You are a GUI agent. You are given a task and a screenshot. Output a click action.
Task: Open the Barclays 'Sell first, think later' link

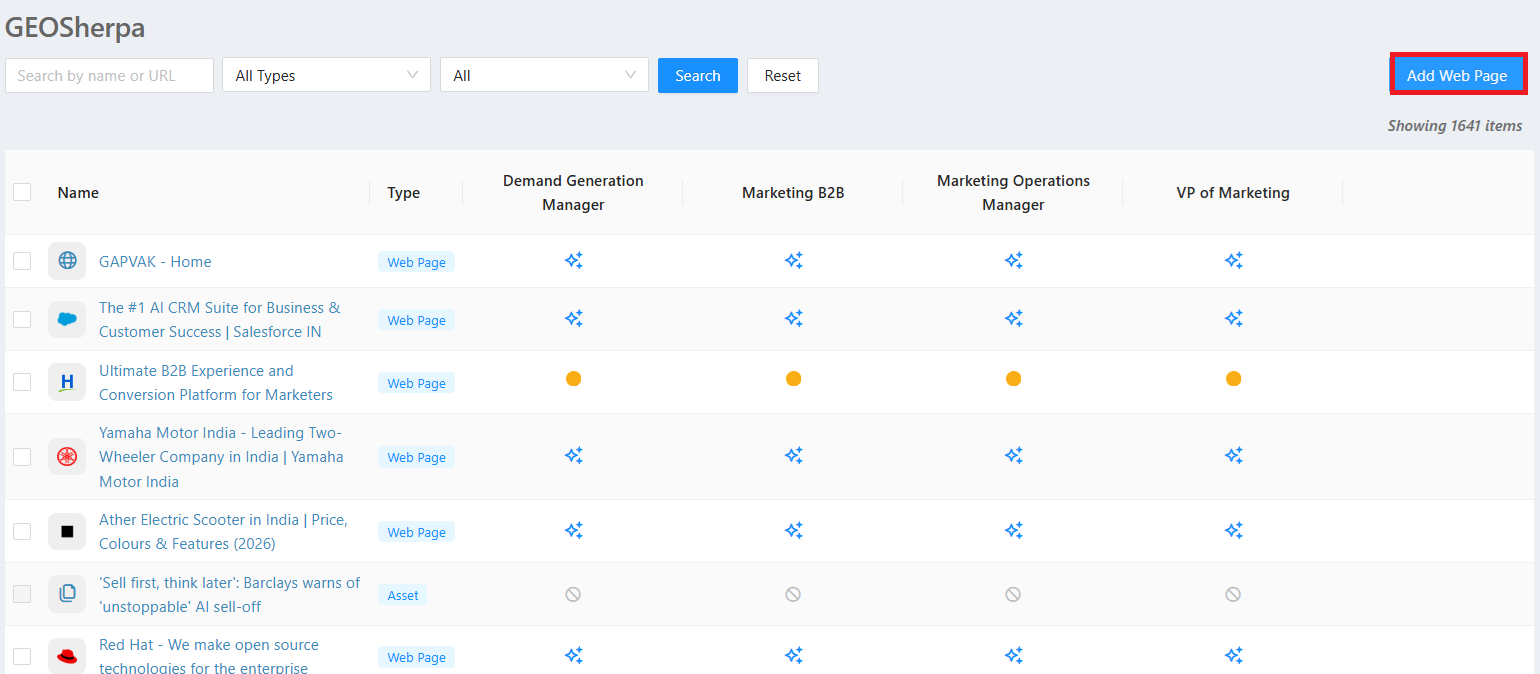pyautogui.click(x=229, y=594)
